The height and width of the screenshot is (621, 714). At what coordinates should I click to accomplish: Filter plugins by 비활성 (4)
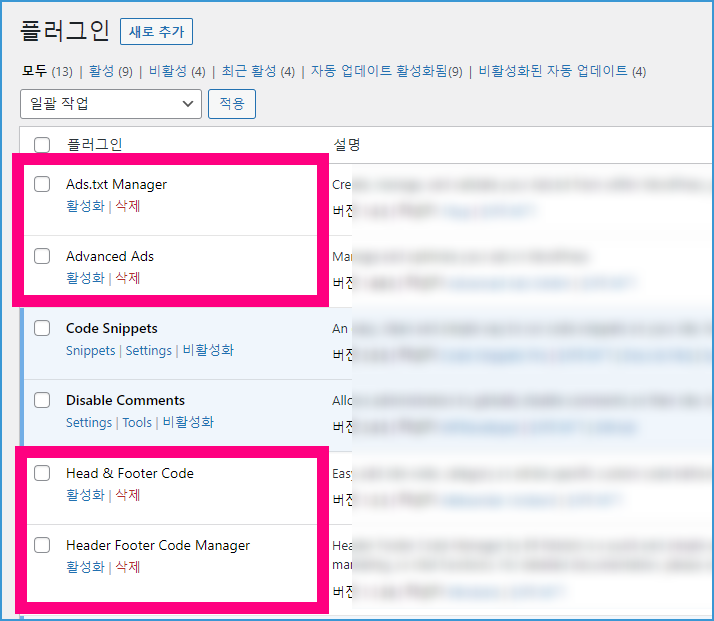tap(177, 71)
